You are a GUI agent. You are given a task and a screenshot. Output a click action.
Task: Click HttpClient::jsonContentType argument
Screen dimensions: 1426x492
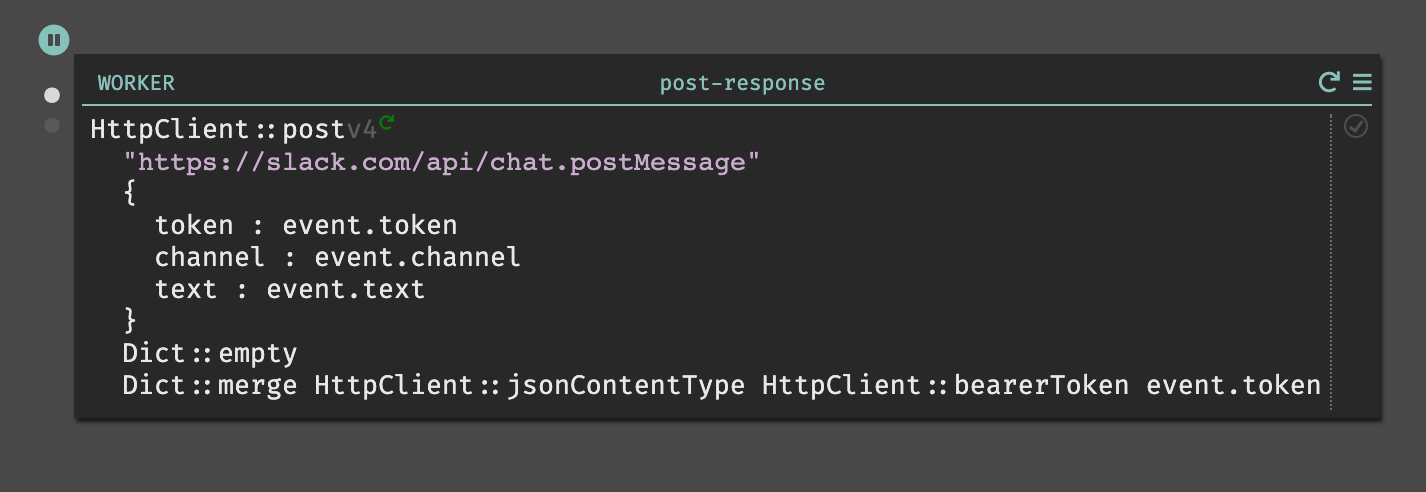pyautogui.click(x=530, y=386)
